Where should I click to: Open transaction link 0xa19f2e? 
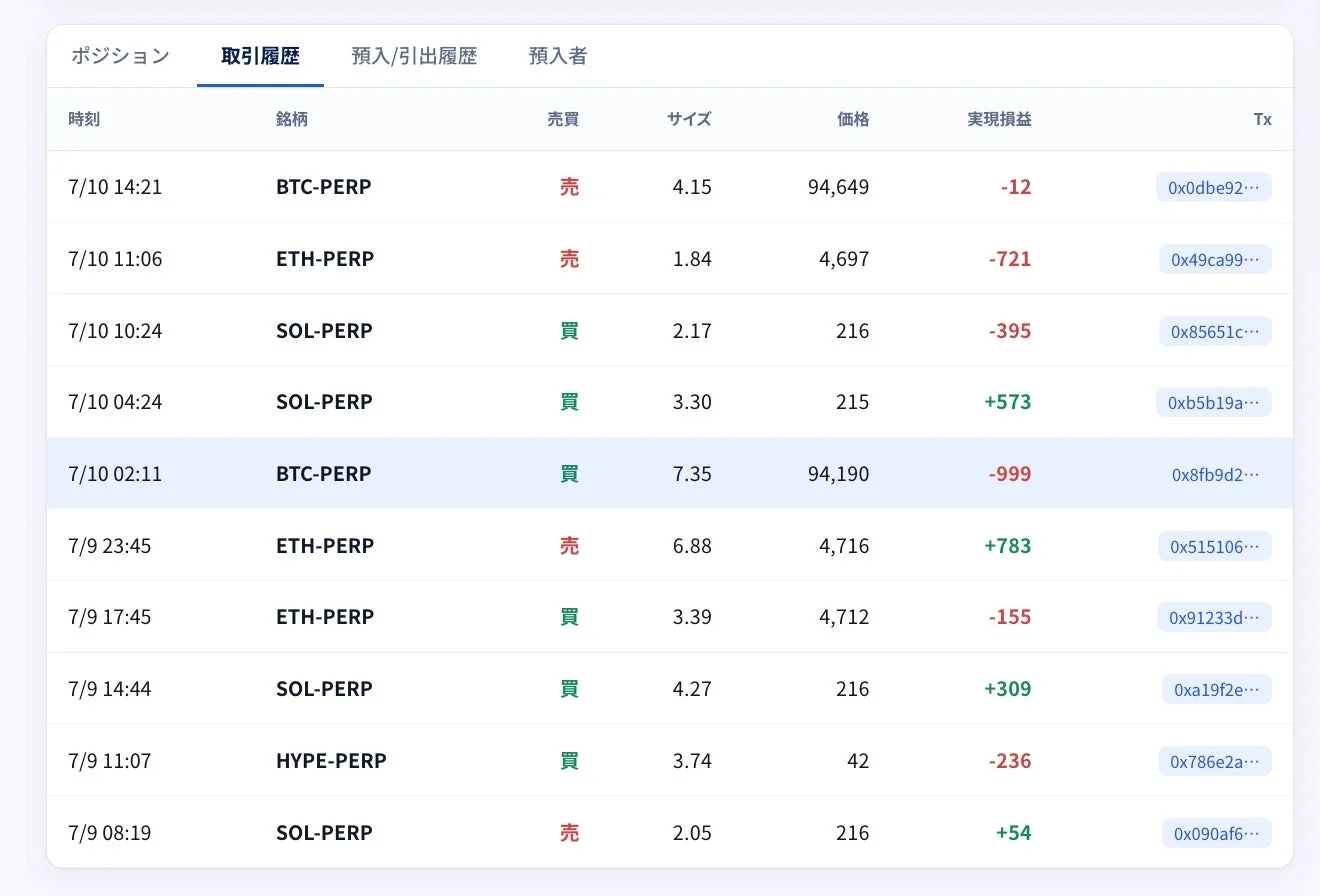1216,689
